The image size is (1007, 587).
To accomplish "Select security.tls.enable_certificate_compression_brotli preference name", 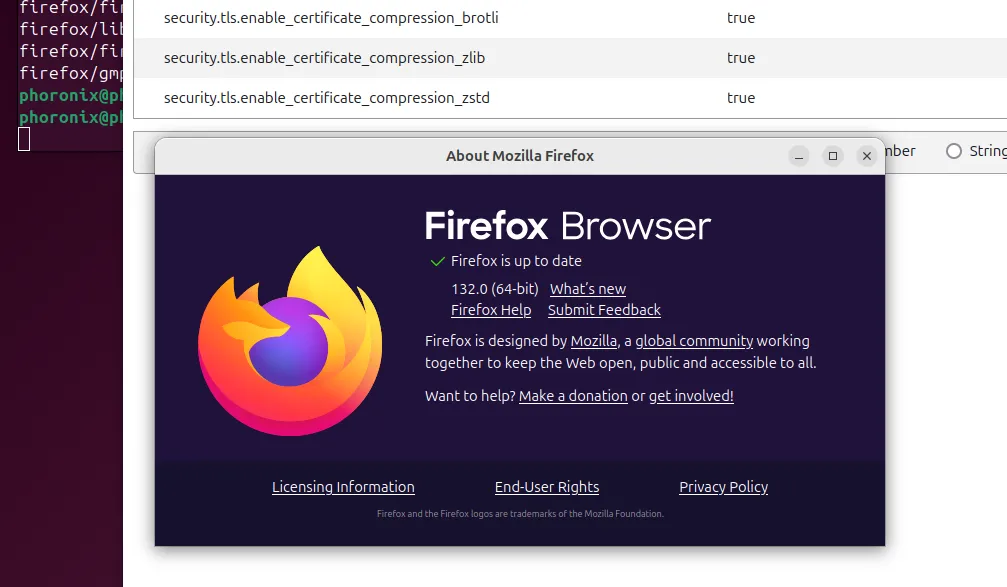I will point(331,18).
